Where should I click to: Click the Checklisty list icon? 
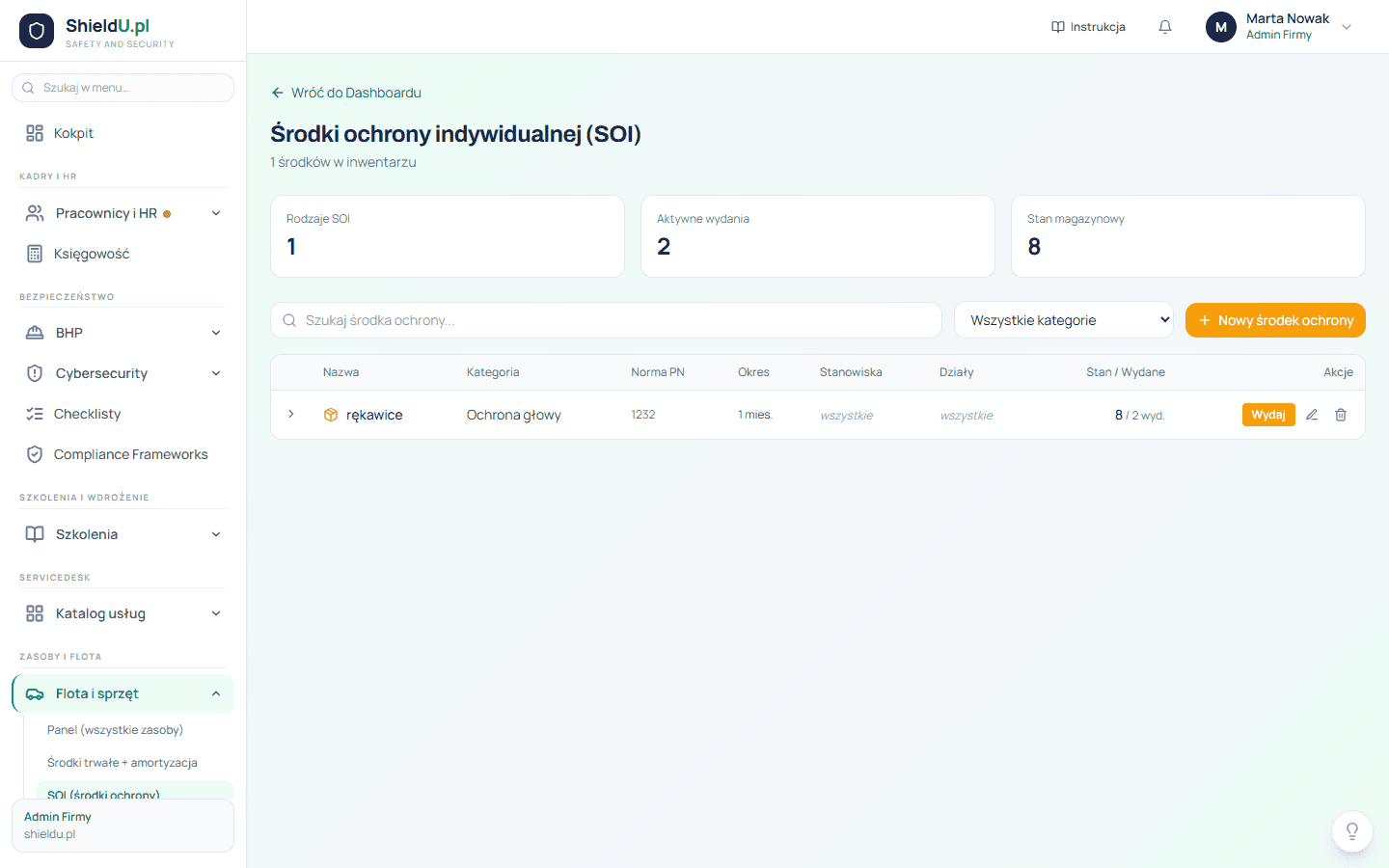click(35, 414)
